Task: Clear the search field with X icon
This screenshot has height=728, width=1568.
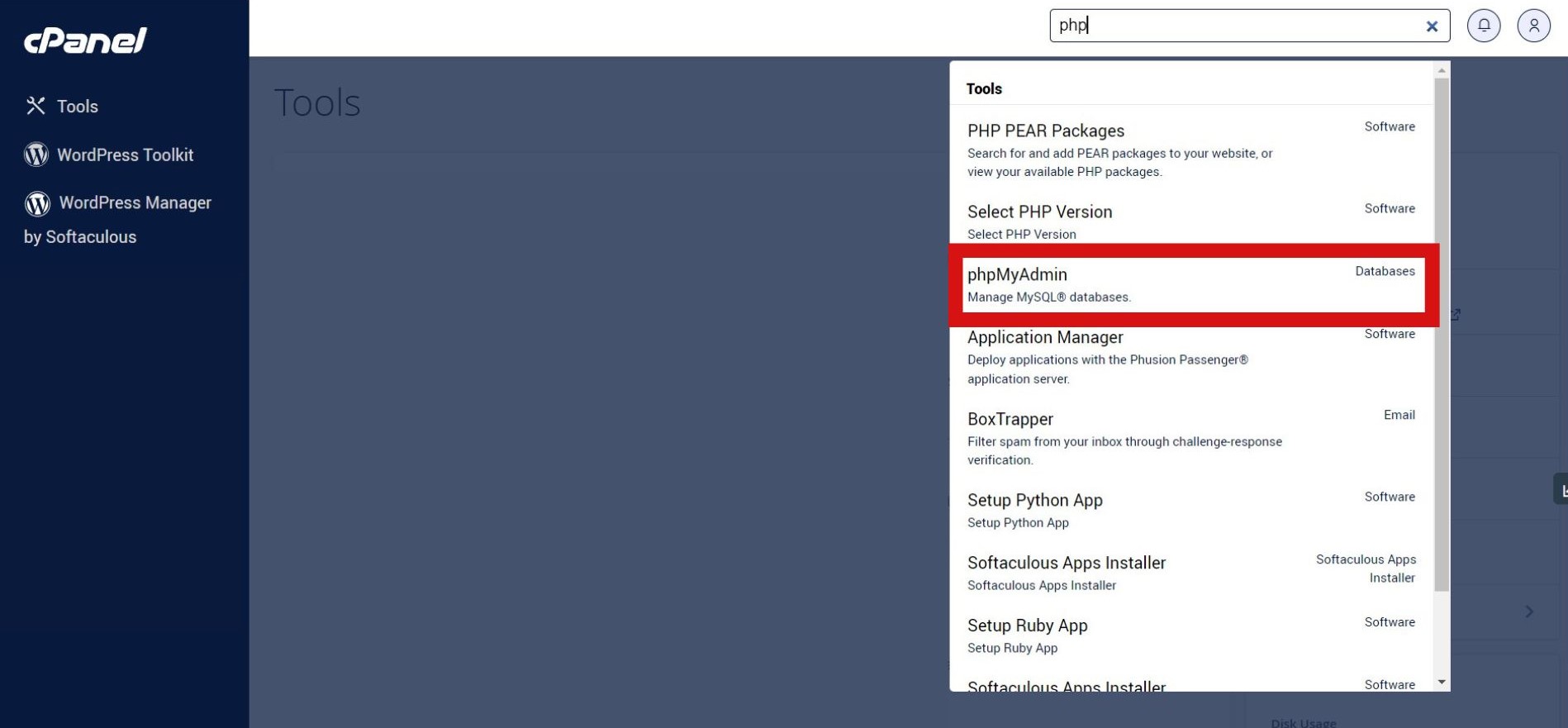Action: tap(1432, 26)
